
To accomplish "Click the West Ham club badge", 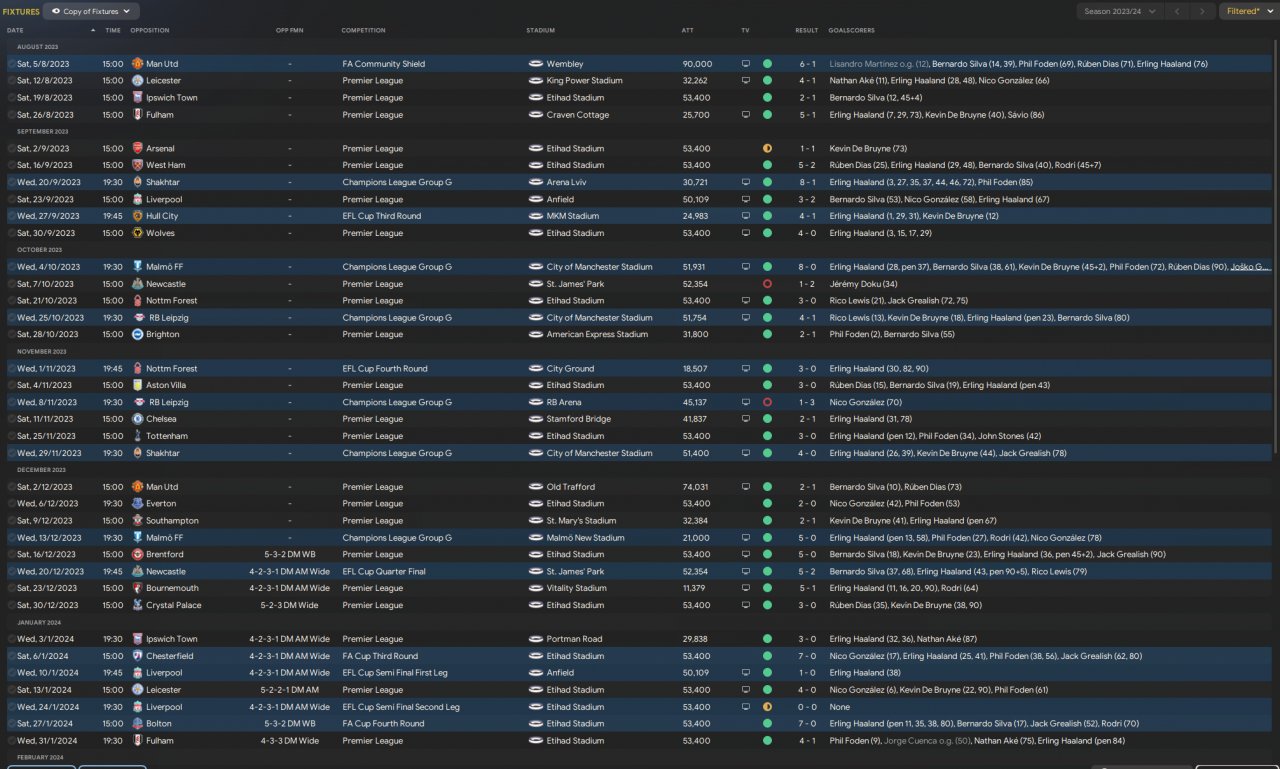I will [x=137, y=166].
